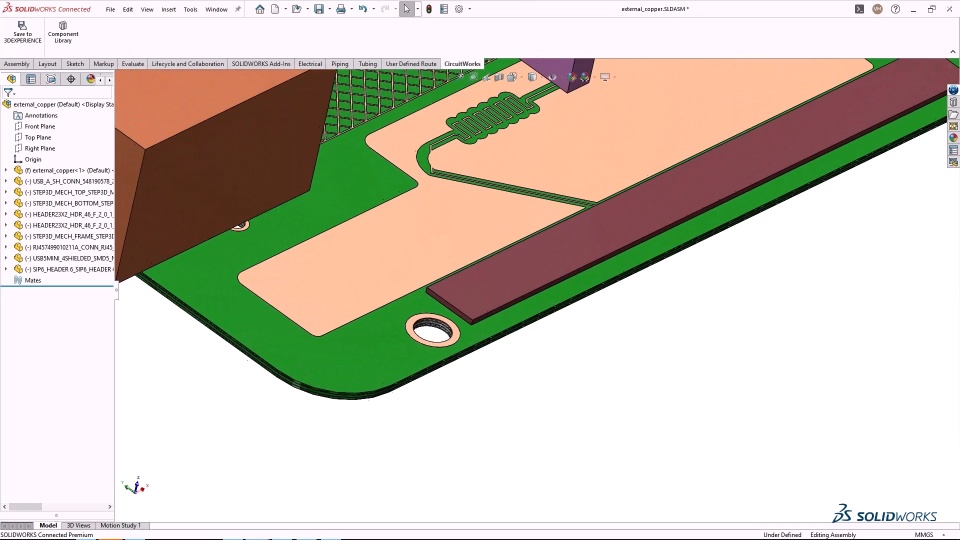Viewport: 960px width, 540px height.
Task: Open the DisplayManager panel tab
Action: (x=91, y=79)
